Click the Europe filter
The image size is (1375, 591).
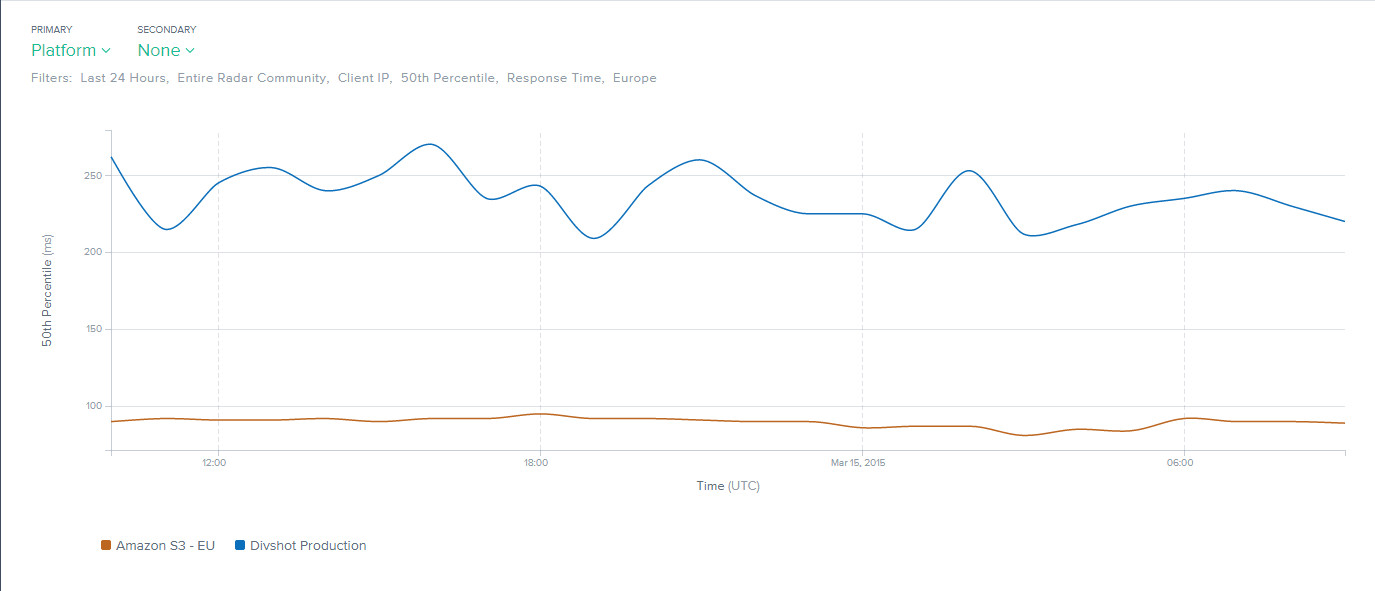(x=634, y=78)
